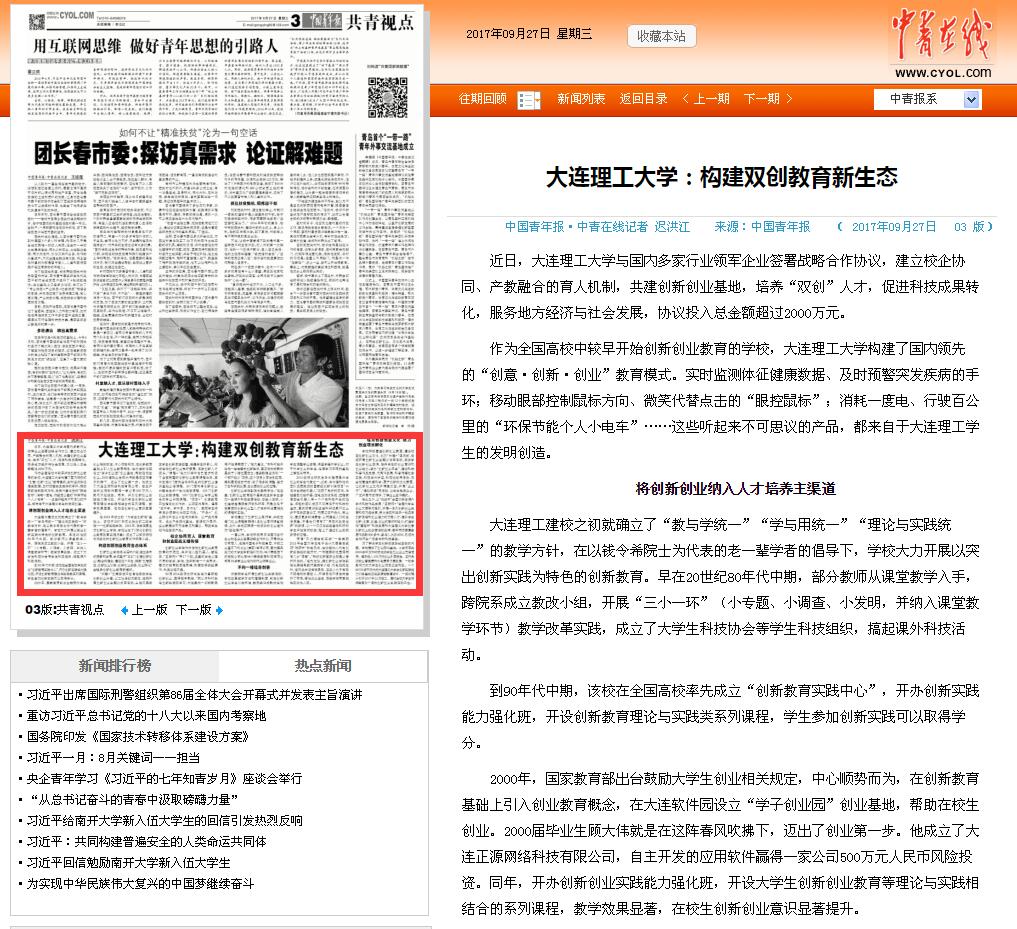1017x929 pixels.
Task: Click subheading 将创新创业纳入人才培养主渠道
Action: point(736,489)
